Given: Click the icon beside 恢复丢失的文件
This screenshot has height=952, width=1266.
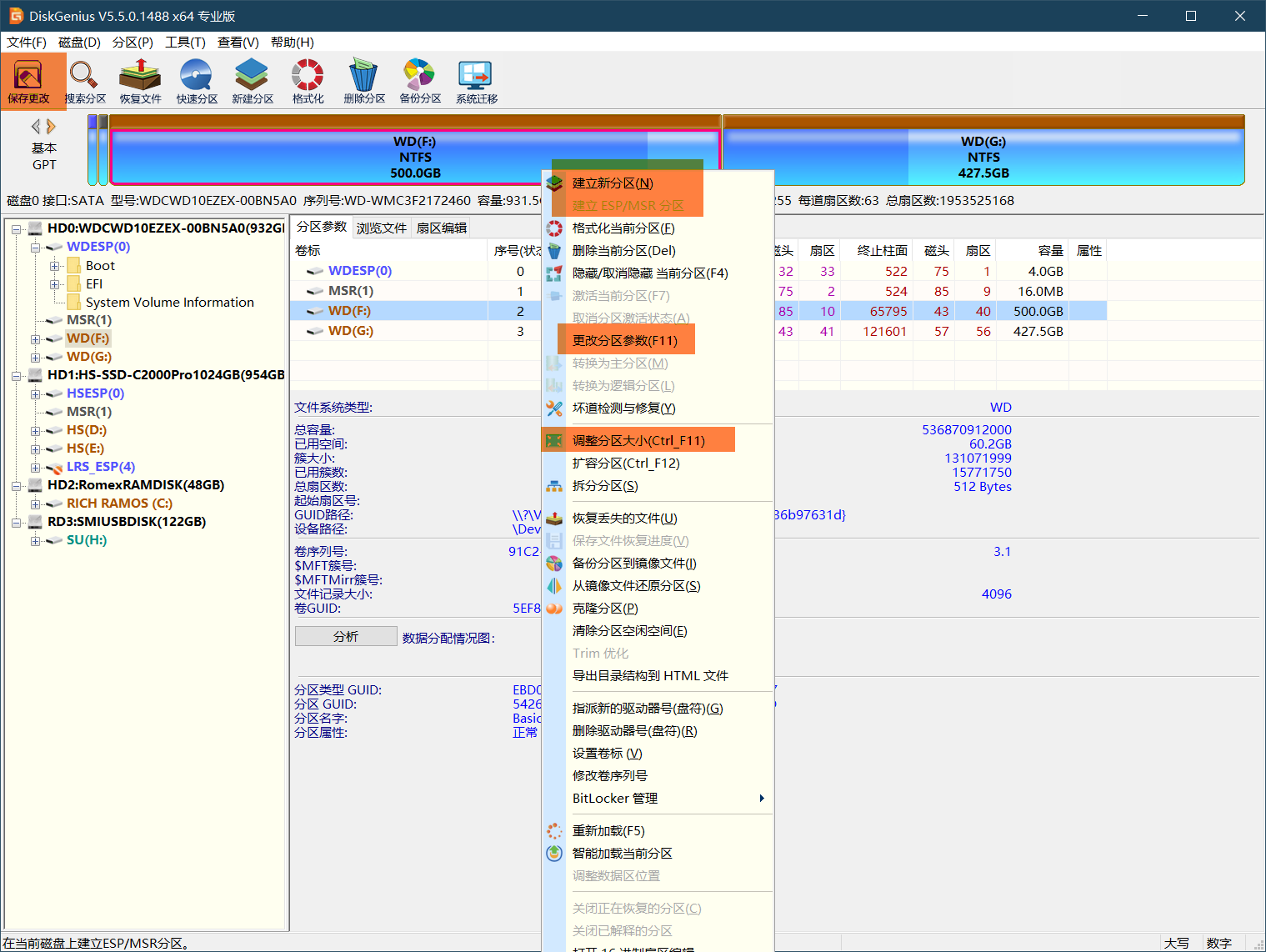Looking at the screenshot, I should point(554,519).
